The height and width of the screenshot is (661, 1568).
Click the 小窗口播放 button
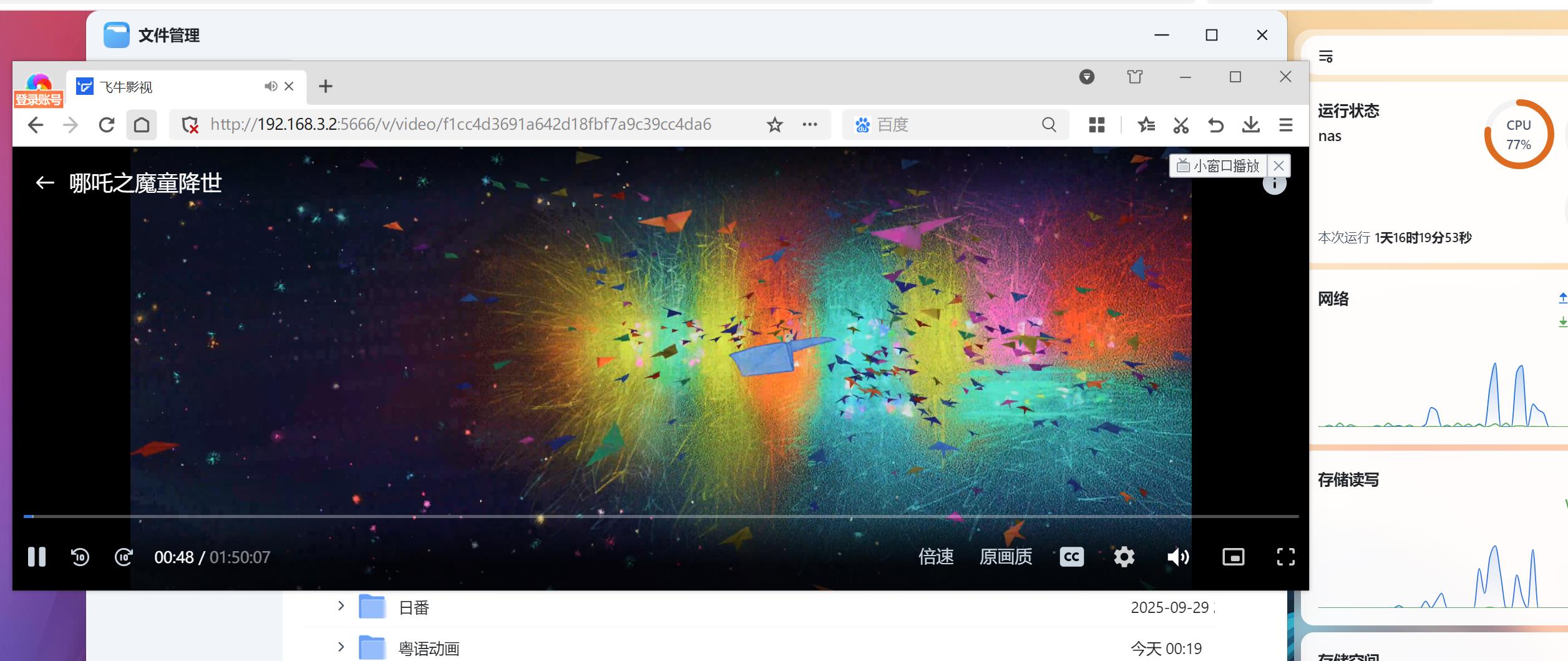1218,166
